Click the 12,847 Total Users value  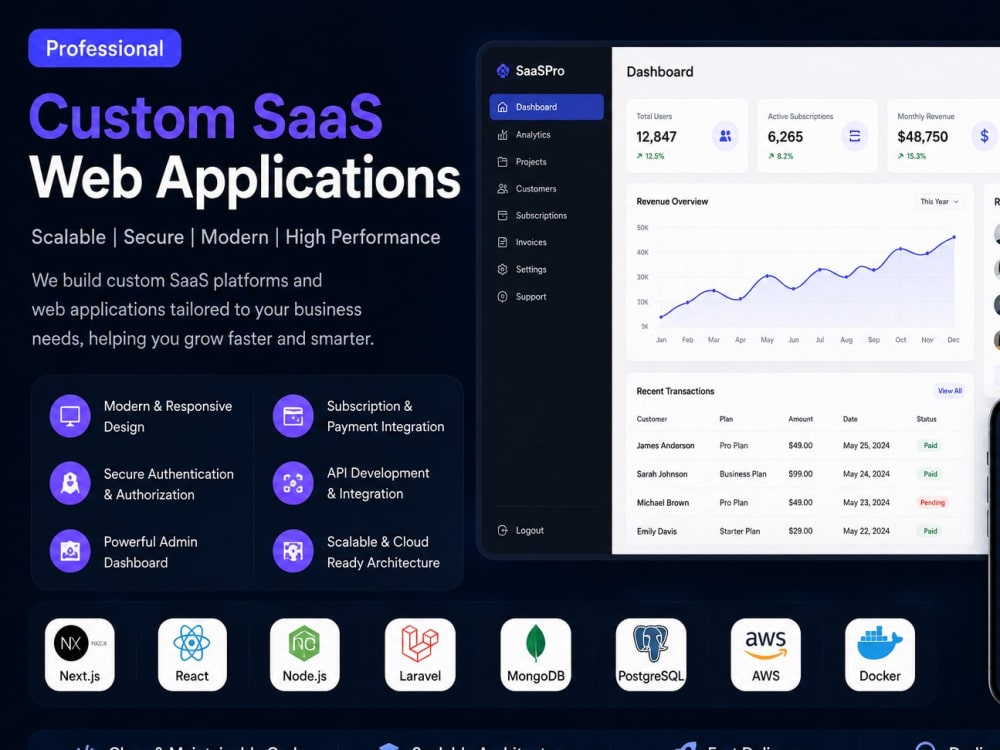(656, 136)
